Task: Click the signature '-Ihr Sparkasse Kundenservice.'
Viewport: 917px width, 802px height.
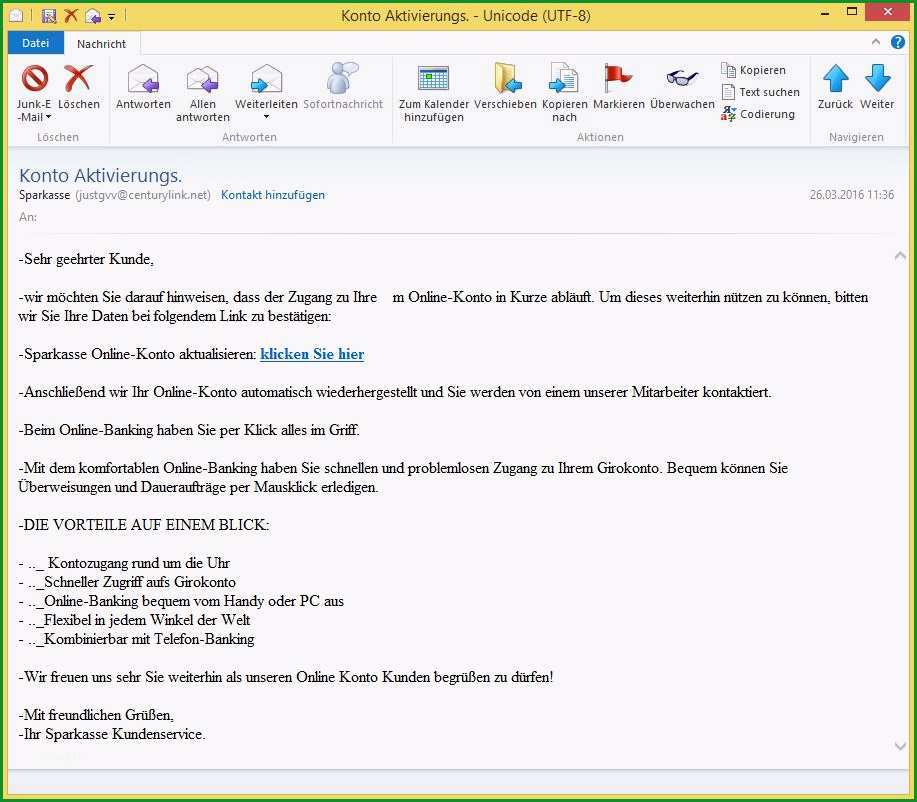Action: 112,734
